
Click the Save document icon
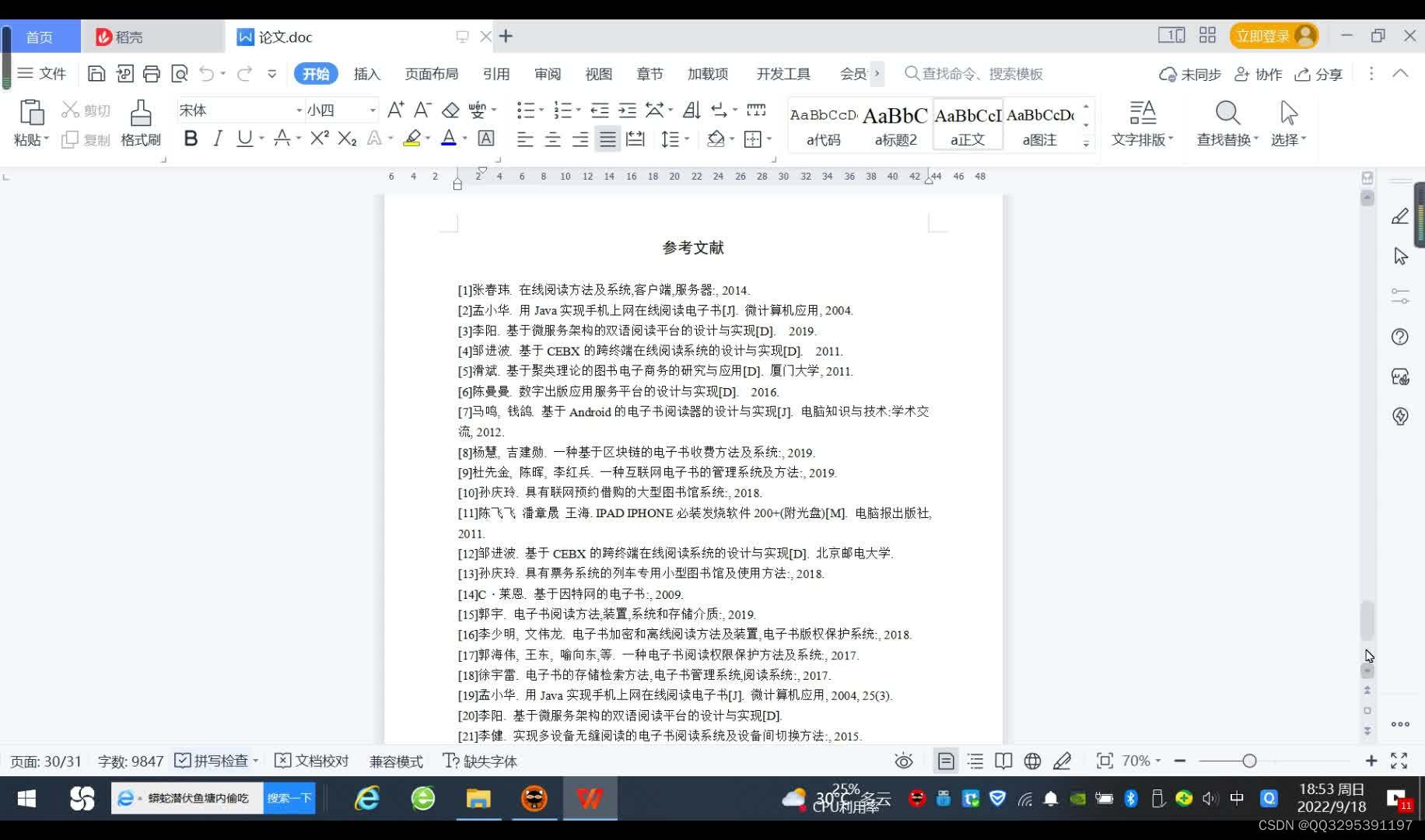(96, 74)
